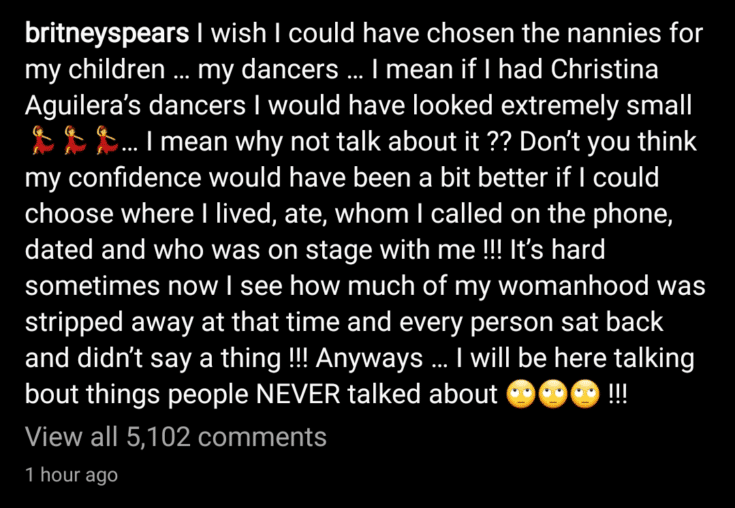735x508 pixels.
Task: Click the first red dancer emoji
Action: (43, 140)
